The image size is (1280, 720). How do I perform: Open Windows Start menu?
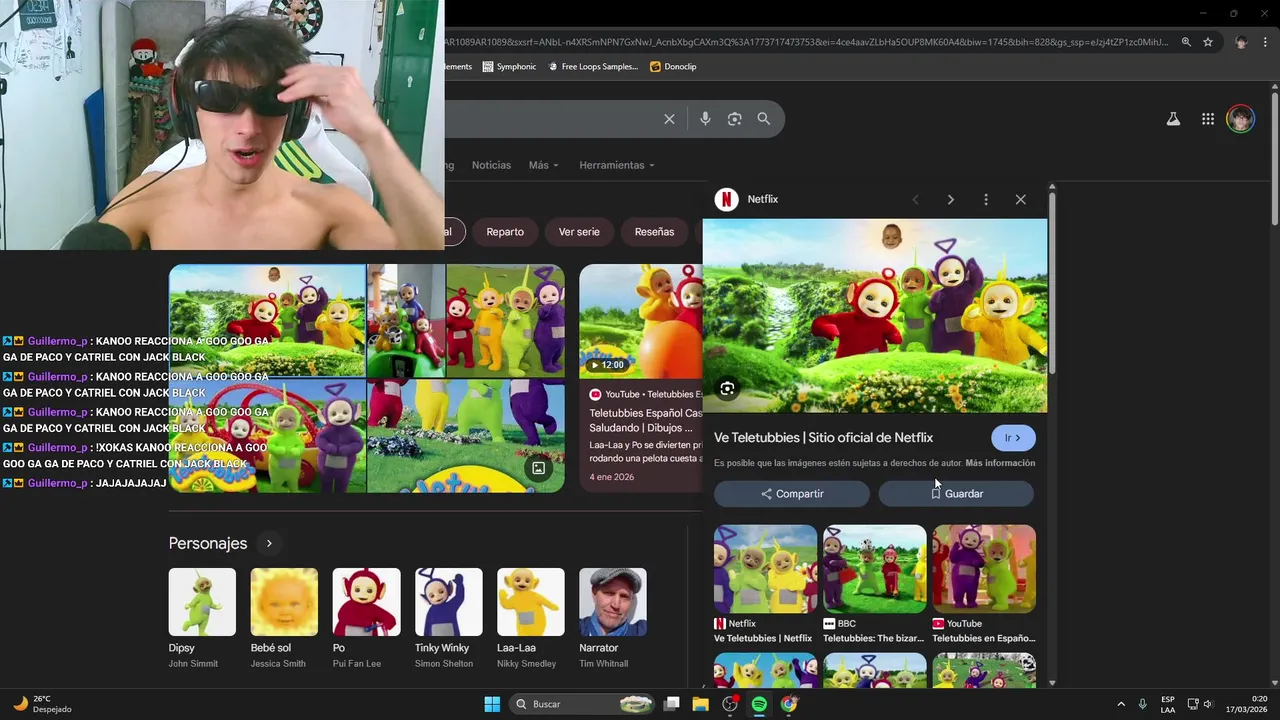(492, 704)
